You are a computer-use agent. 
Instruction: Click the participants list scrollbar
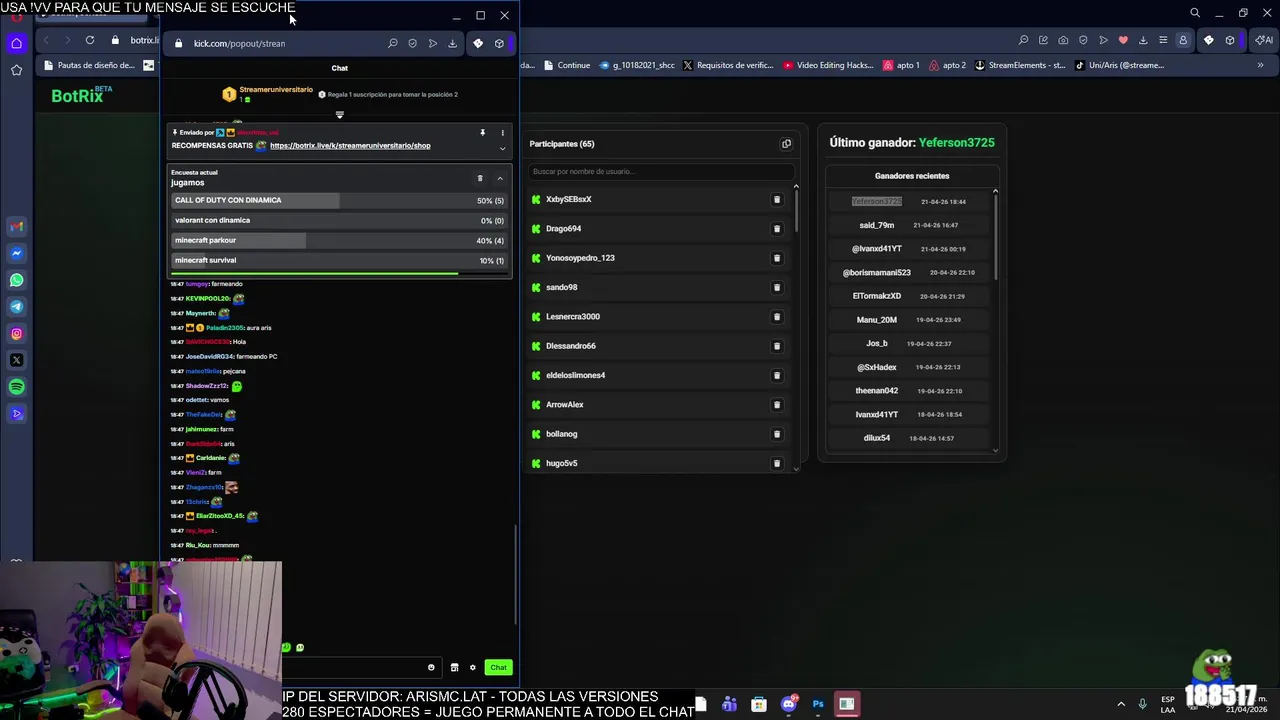click(x=796, y=210)
